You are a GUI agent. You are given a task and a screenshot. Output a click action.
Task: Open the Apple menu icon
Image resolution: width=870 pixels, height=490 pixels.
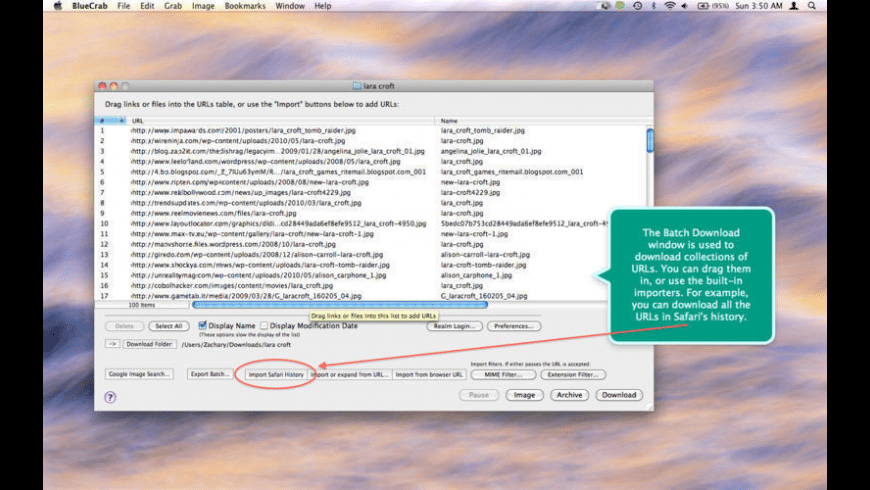tap(58, 6)
